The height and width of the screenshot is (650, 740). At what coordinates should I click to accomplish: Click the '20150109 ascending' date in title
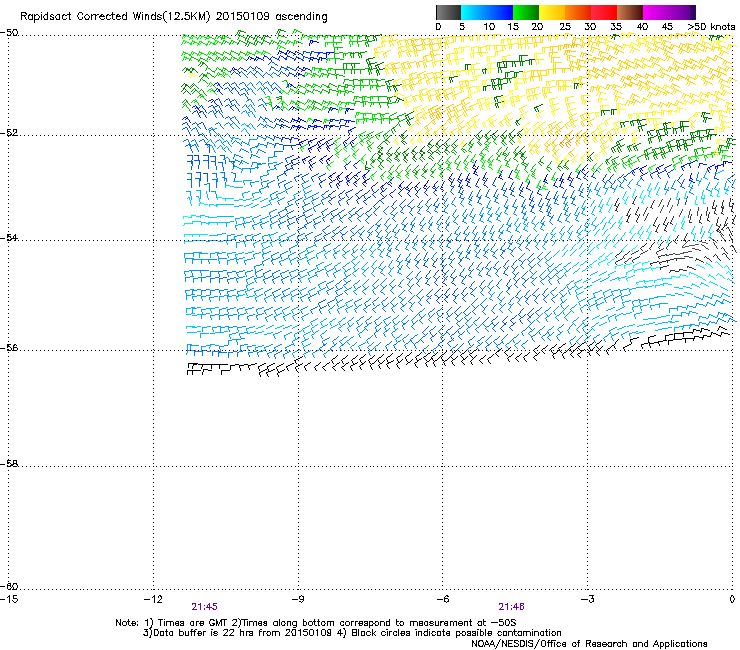click(271, 17)
